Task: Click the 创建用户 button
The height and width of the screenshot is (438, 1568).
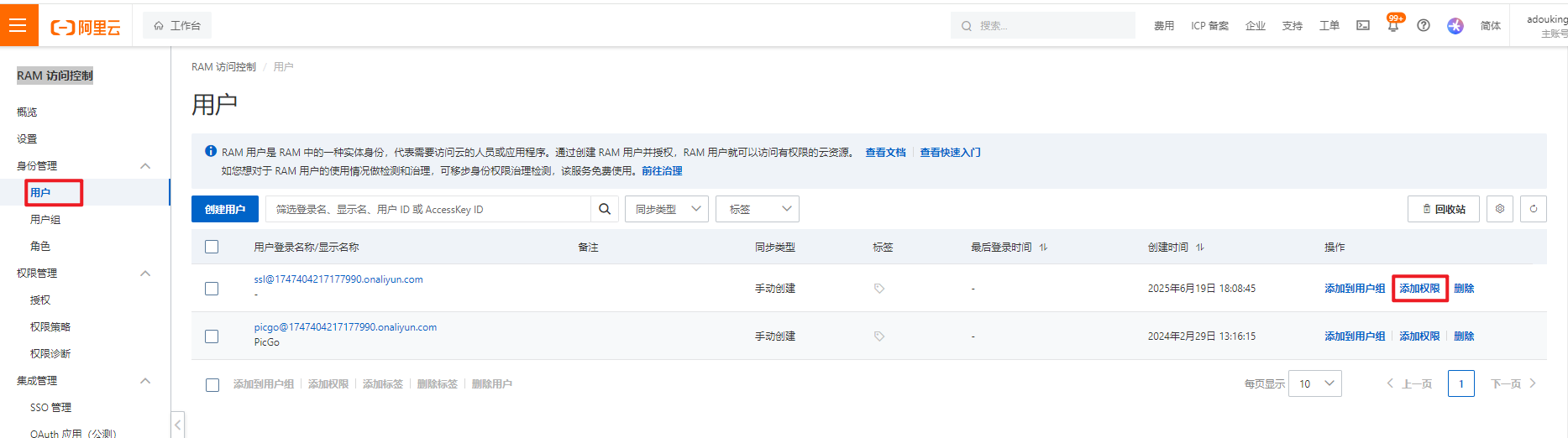Action: click(x=225, y=209)
